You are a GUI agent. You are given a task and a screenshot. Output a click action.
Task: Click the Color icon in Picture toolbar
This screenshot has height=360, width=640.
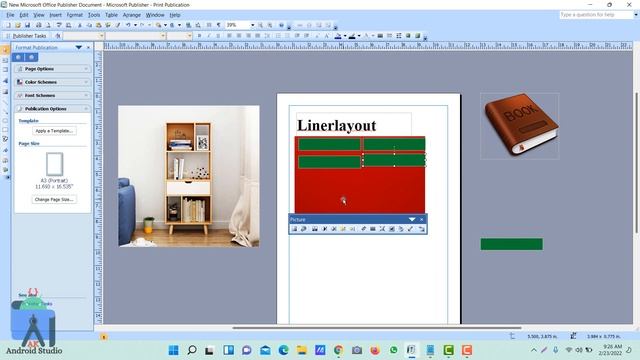coord(315,229)
